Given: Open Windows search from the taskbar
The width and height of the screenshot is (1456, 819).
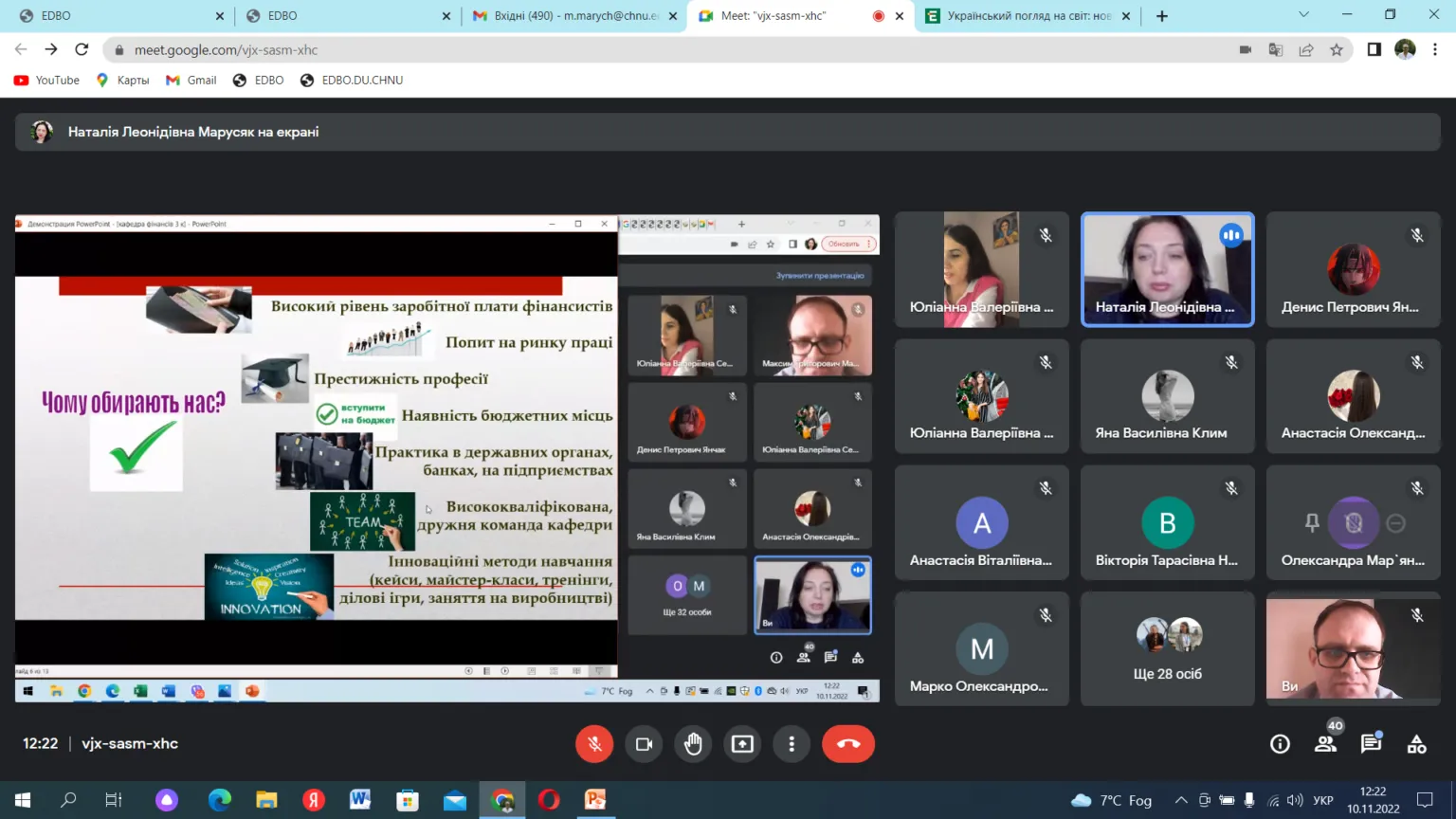Looking at the screenshot, I should [x=68, y=800].
